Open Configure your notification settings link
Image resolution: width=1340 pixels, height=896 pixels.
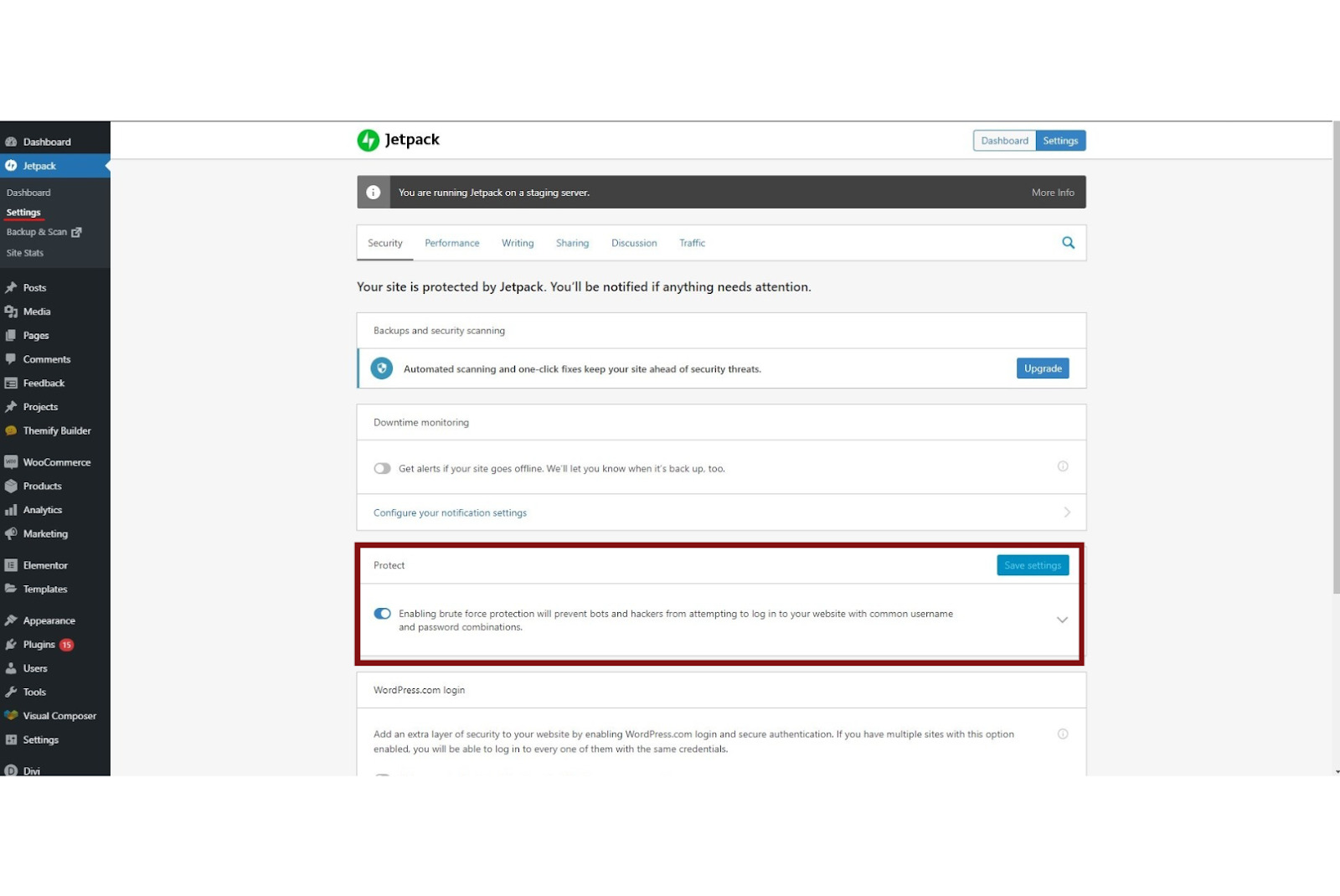click(450, 513)
